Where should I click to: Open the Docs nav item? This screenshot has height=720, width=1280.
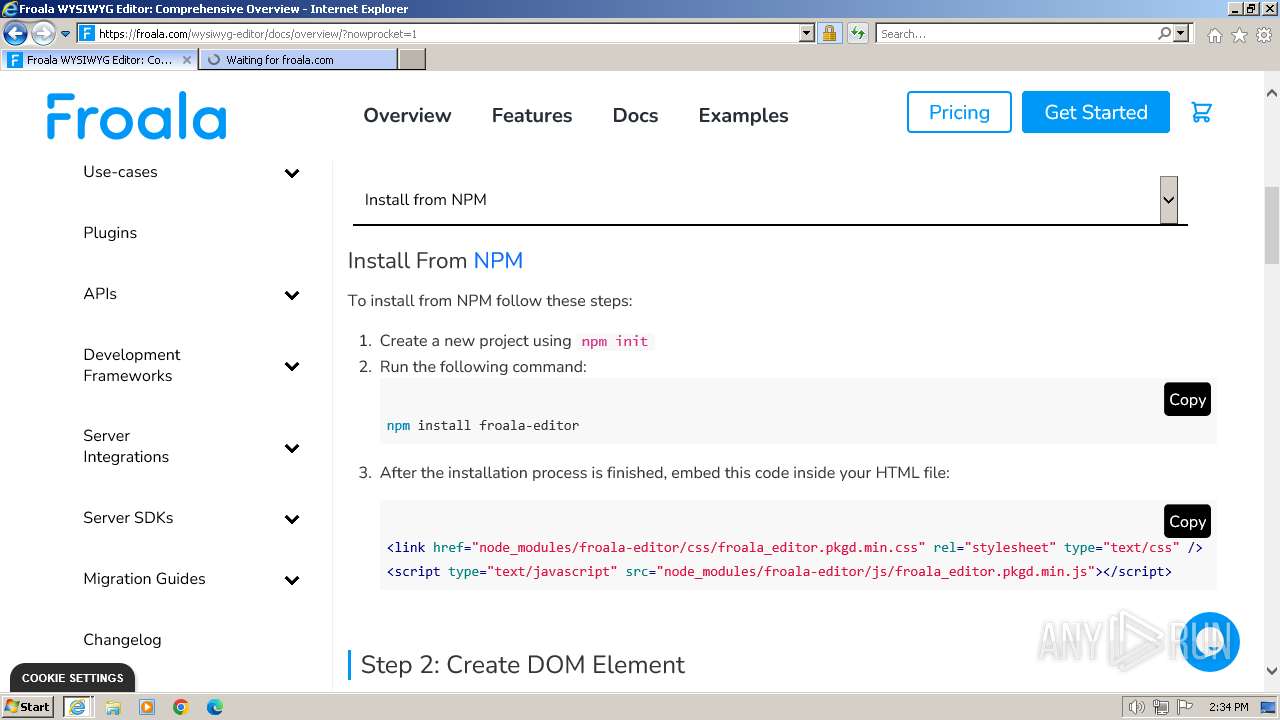pyautogui.click(x=635, y=115)
